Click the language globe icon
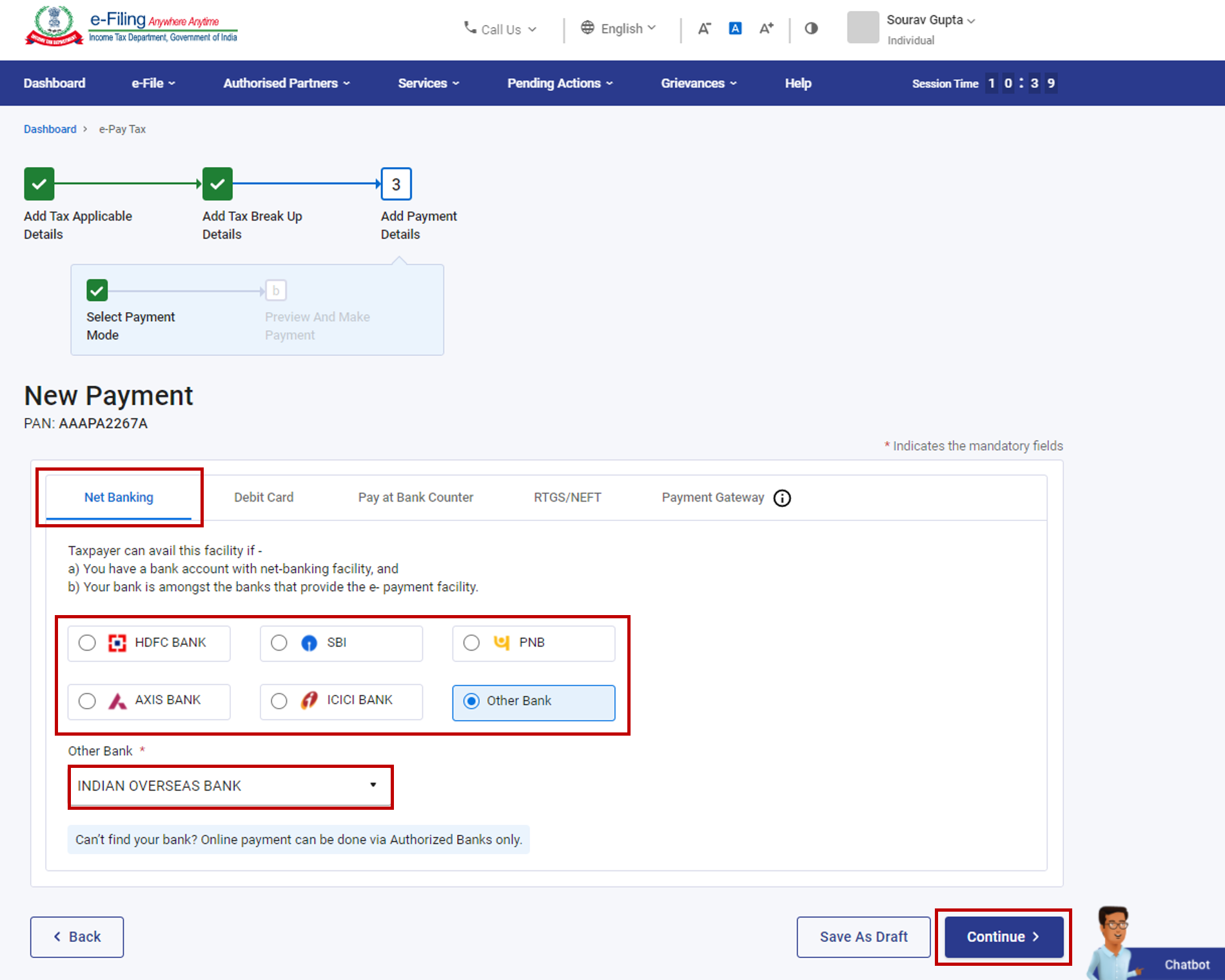 (587, 28)
